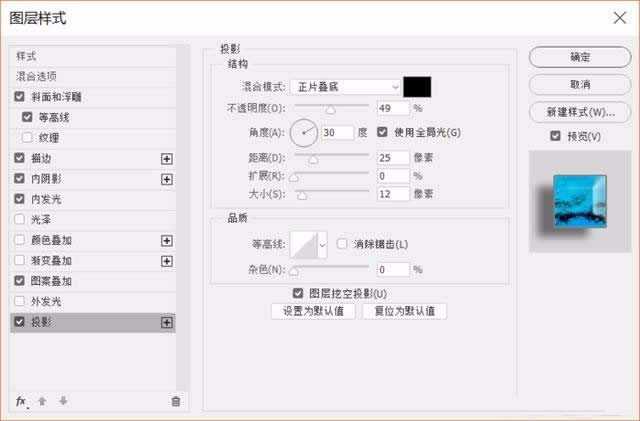The image size is (640, 421).
Task: Click the move effect up arrow
Action: pyautogui.click(x=42, y=401)
